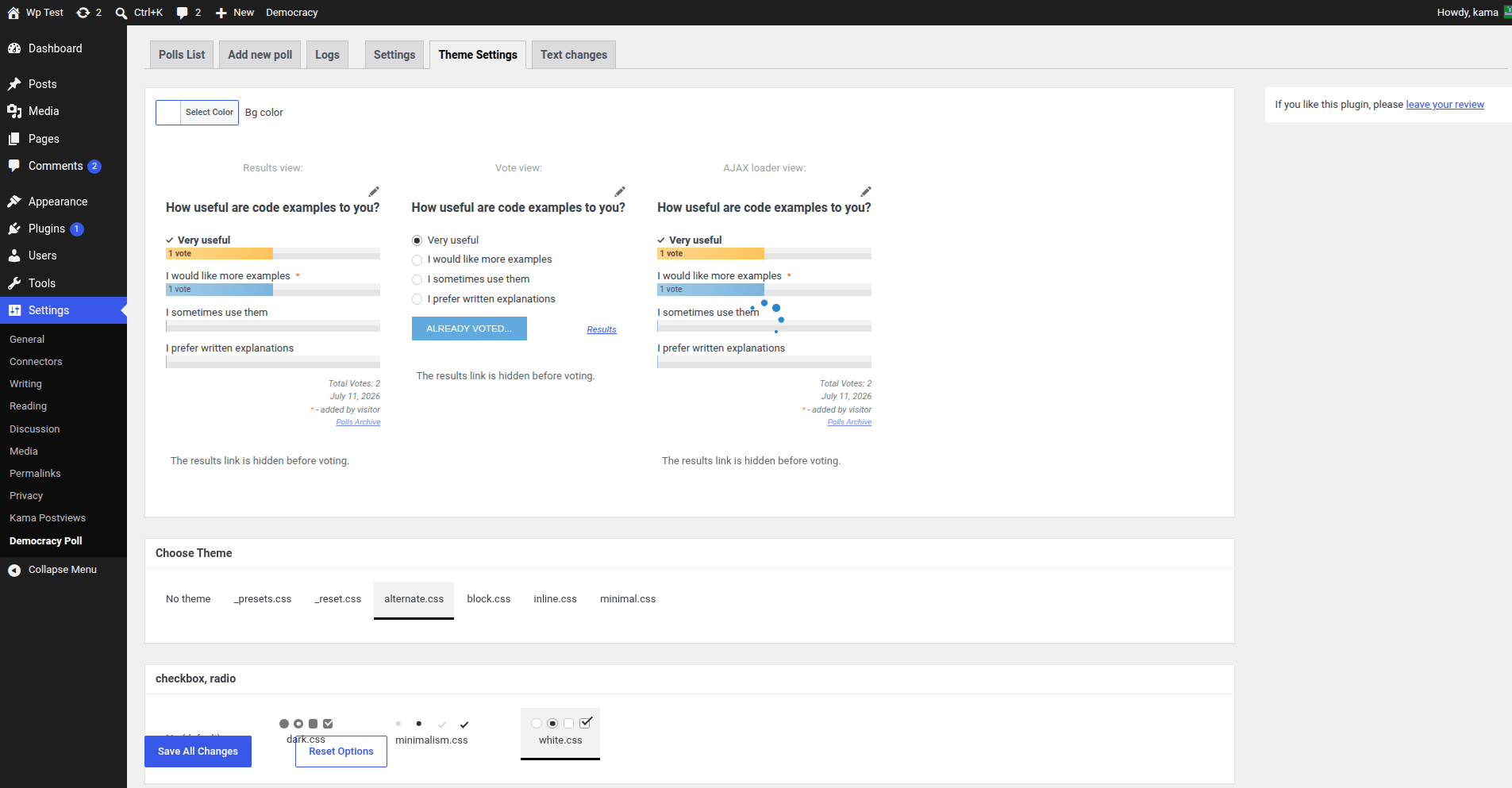Screen dimensions: 1512x788
Task: Open Users icon in sidebar
Action: (x=14, y=256)
